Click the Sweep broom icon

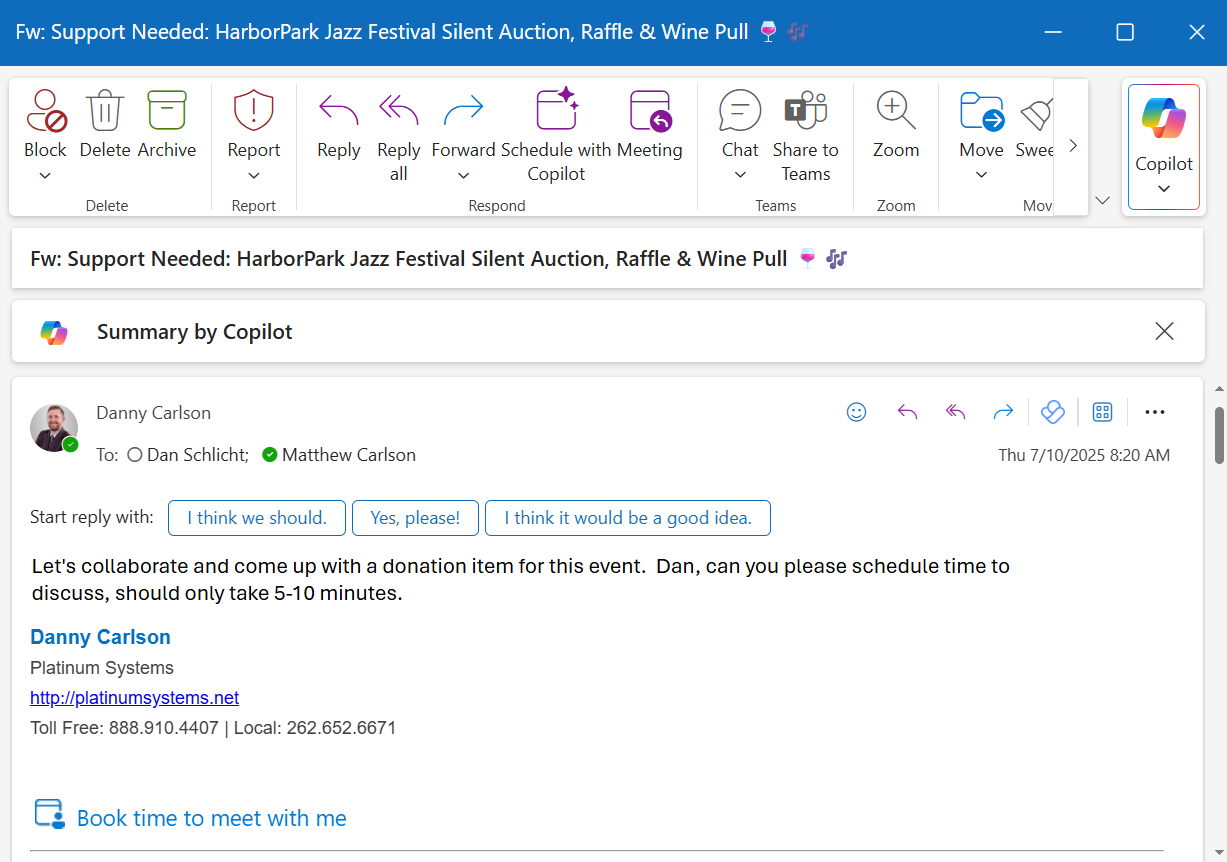coord(1036,112)
